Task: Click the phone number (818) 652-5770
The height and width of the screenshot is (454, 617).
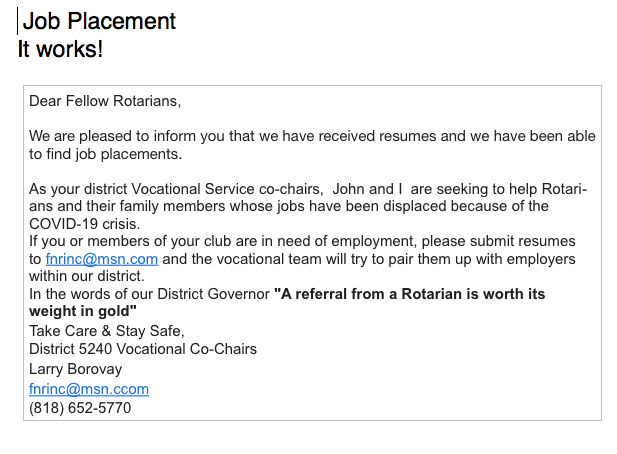Action: [x=80, y=408]
